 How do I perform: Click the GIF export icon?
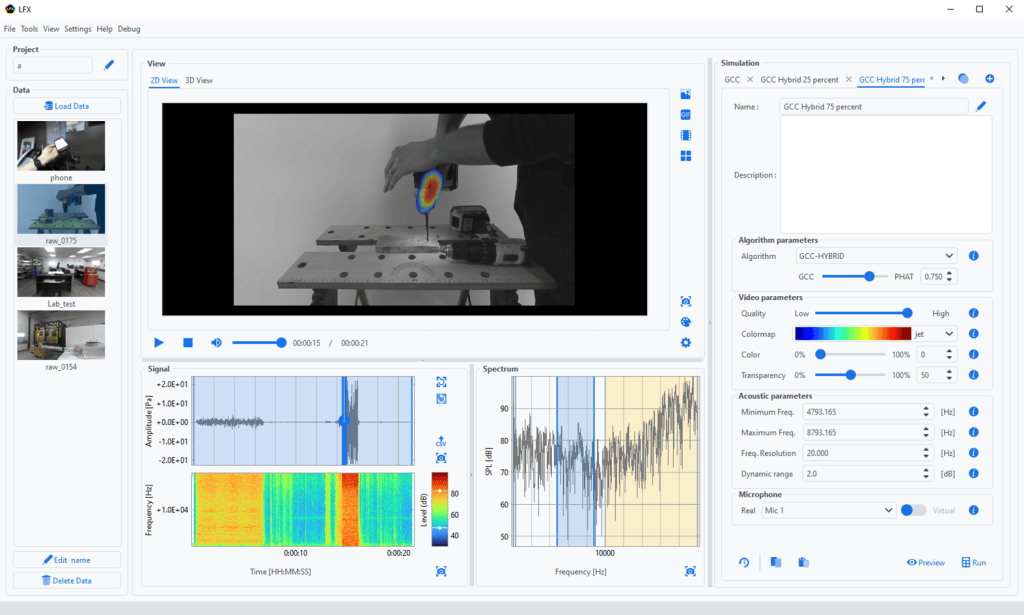[x=686, y=115]
